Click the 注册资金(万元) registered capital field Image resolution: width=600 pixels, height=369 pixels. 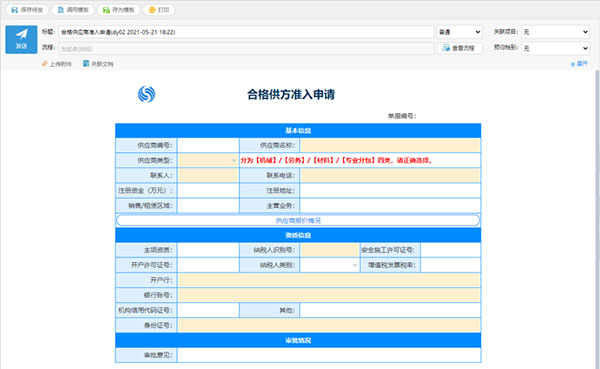point(208,191)
